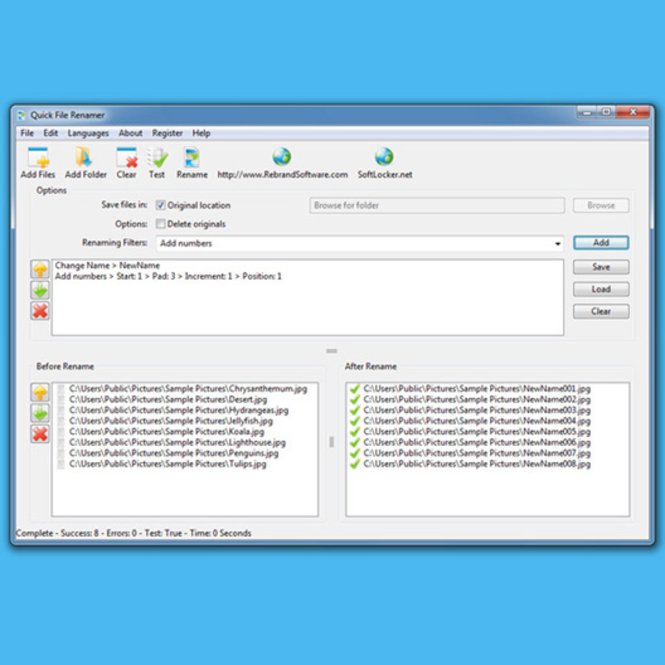Open the Renaming Filters dropdown
The width and height of the screenshot is (665, 665).
click(558, 243)
